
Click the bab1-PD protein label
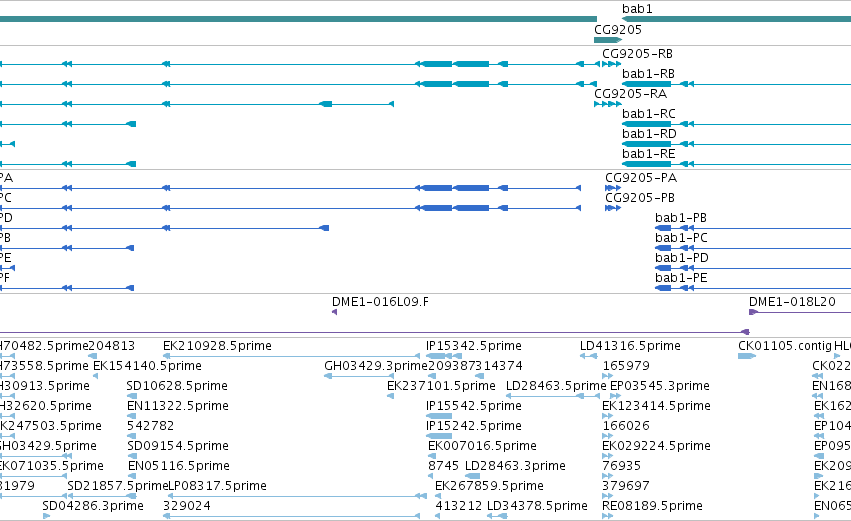point(682,258)
